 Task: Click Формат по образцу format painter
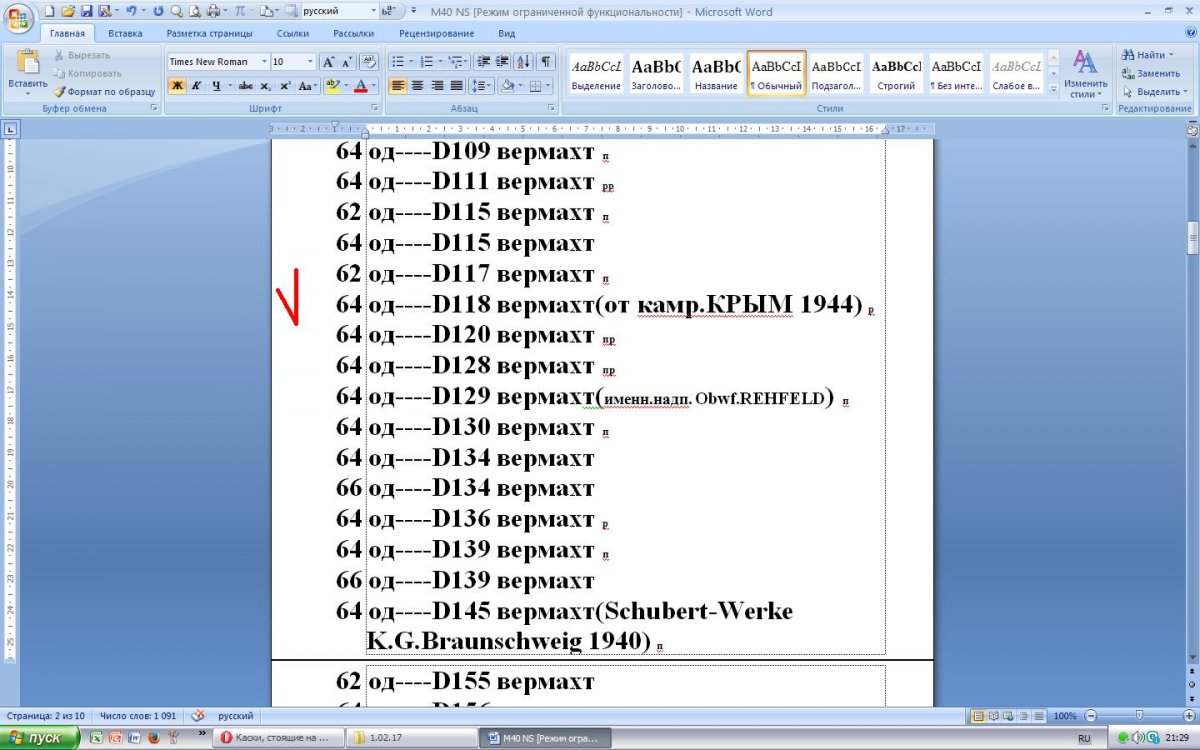click(x=104, y=91)
